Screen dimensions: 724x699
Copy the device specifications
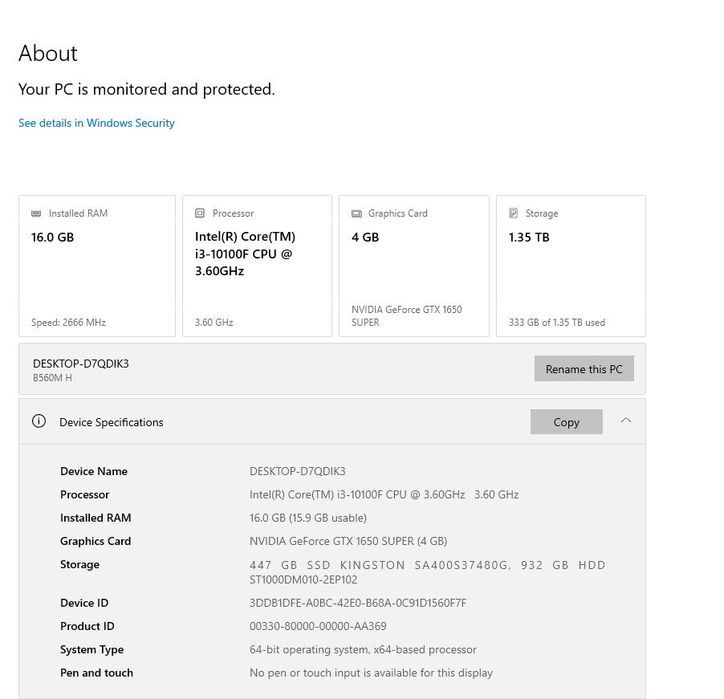566,422
